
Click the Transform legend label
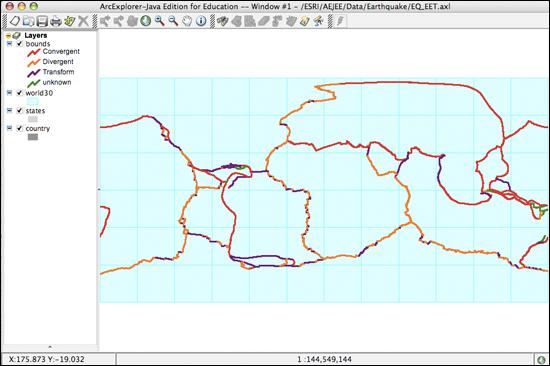pos(58,72)
